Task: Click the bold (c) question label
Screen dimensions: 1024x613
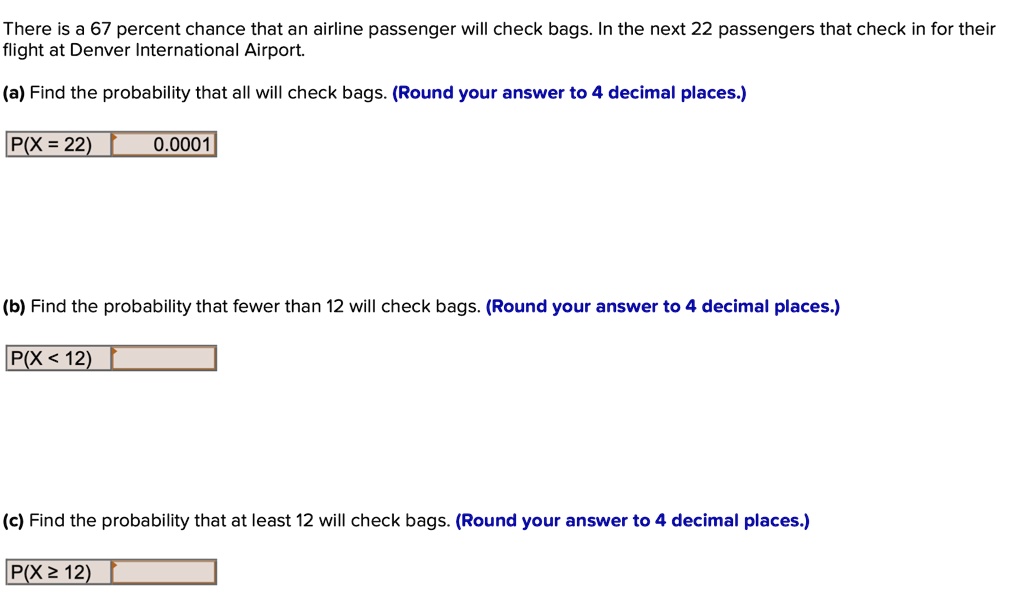Action: click(x=16, y=520)
